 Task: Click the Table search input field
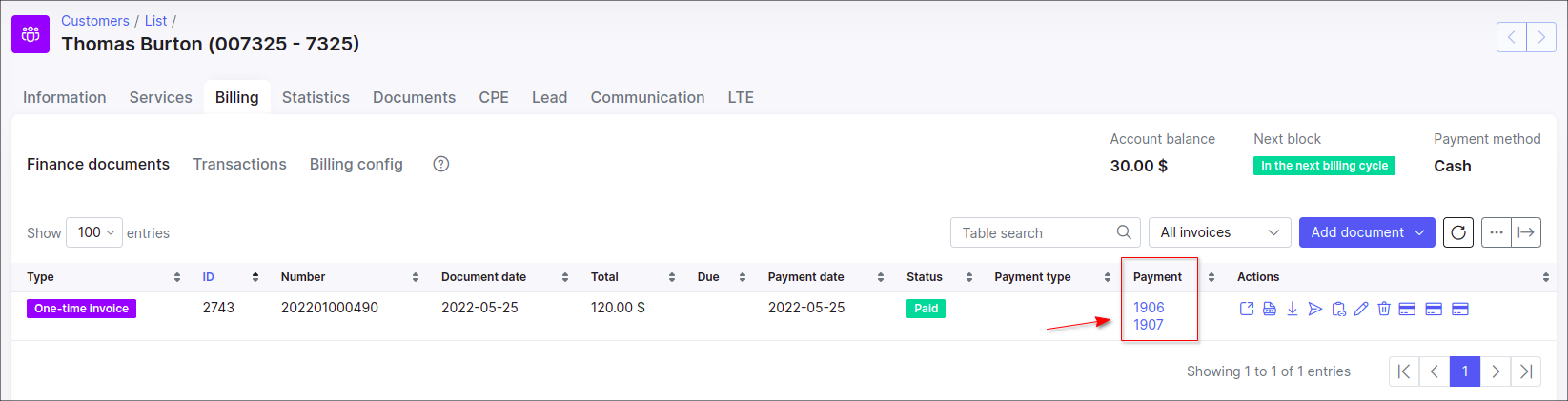click(x=1034, y=232)
